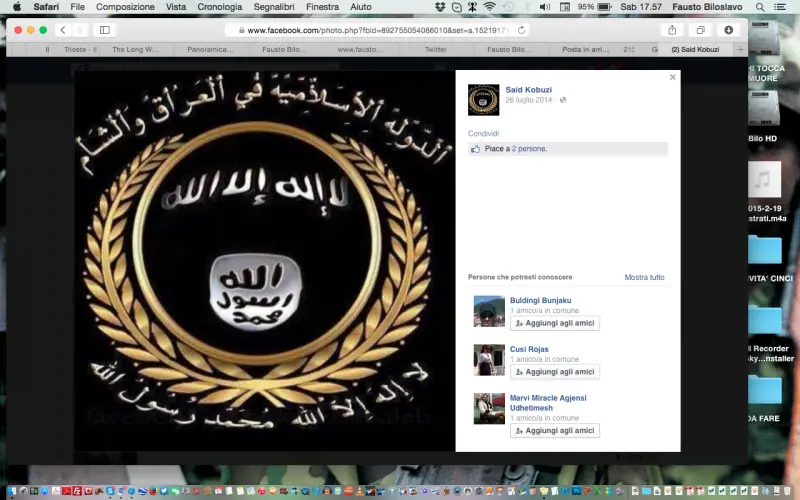Open Dropbox in the menu bar

click(440, 7)
